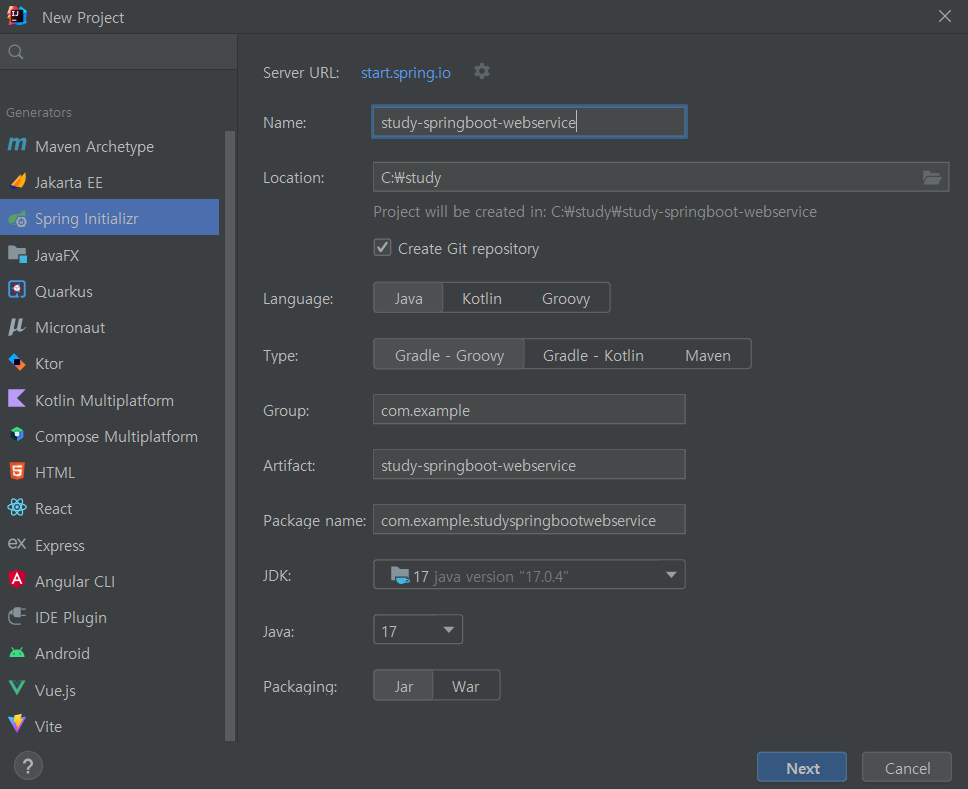The width and height of the screenshot is (968, 789).
Task: Select the Compose Multiplatform icon
Action: pyautogui.click(x=17, y=435)
